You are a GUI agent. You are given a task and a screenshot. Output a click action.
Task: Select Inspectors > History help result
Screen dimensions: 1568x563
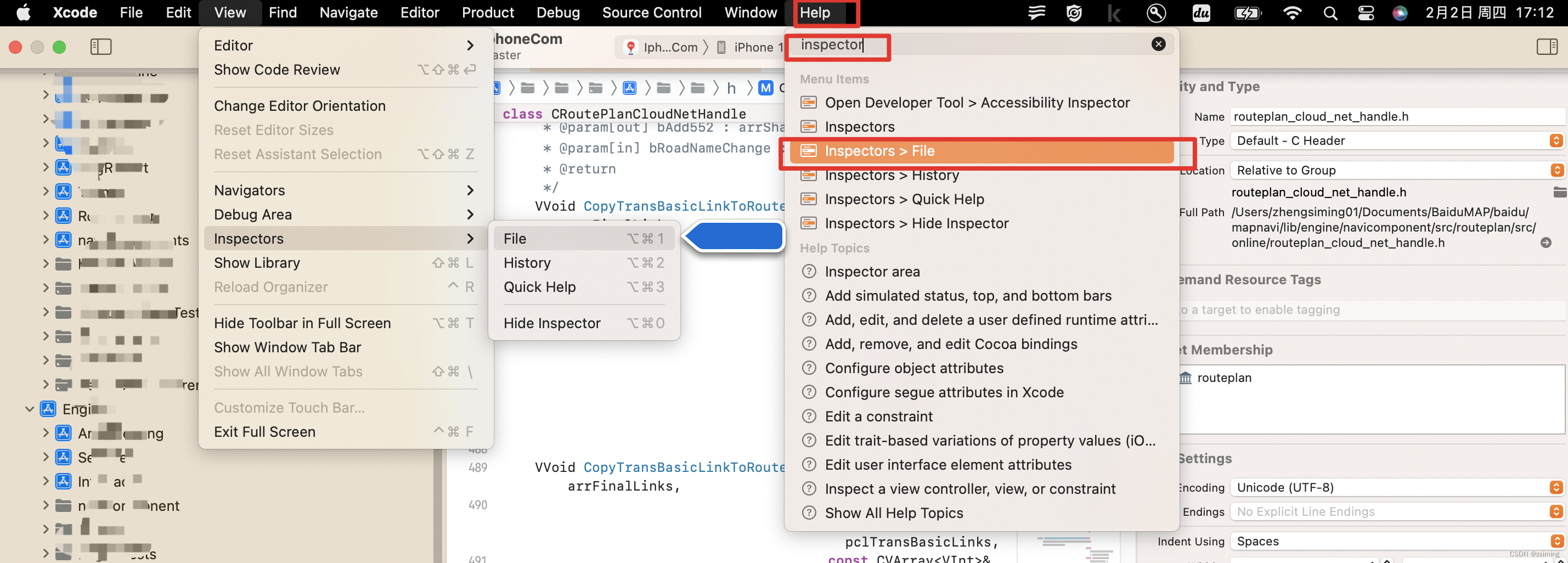pyautogui.click(x=981, y=175)
